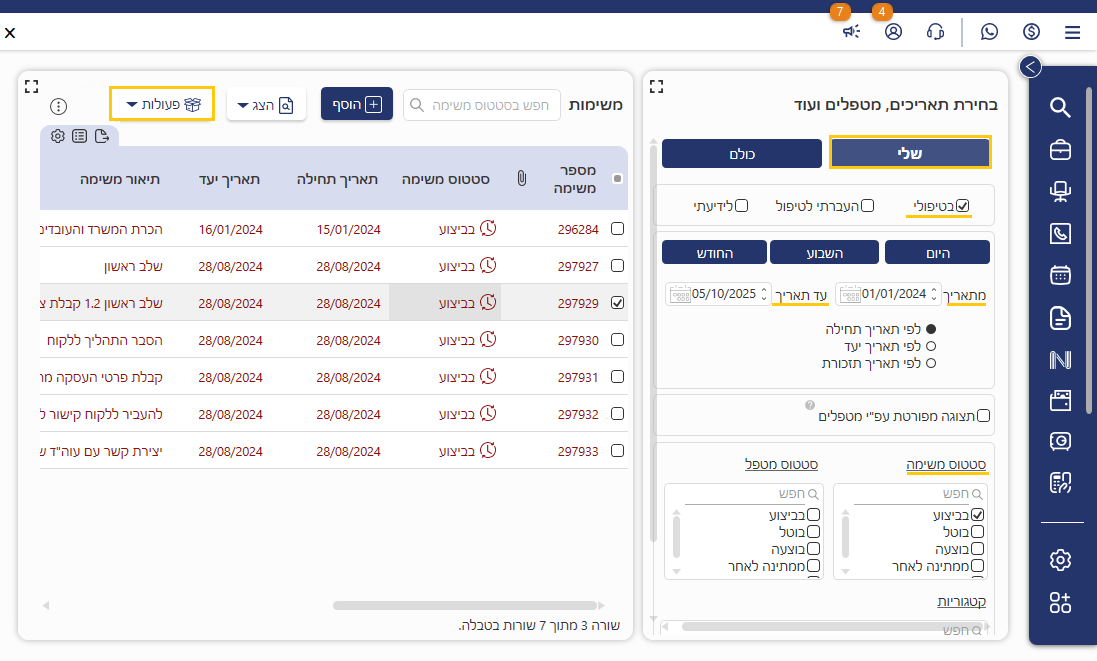Select the לפי תאריך יעד radio option

point(931,346)
